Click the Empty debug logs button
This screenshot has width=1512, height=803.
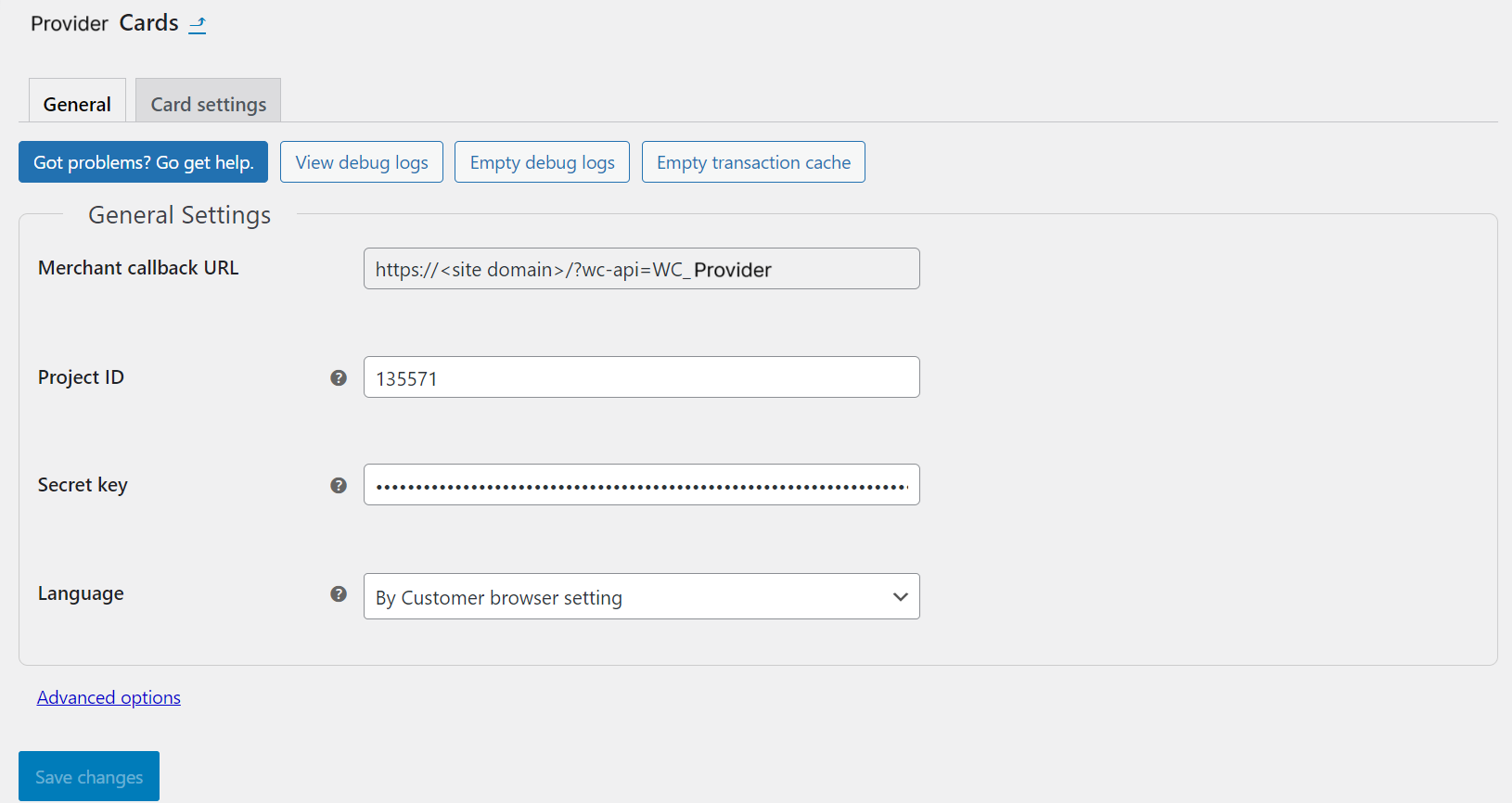pos(542,162)
